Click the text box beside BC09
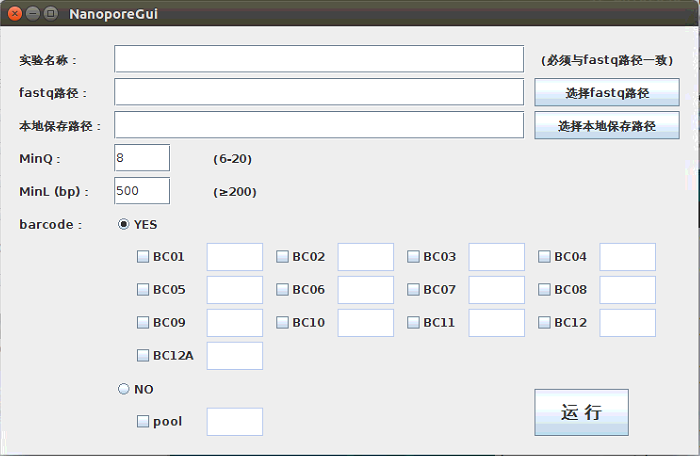This screenshot has height=456, width=700. pos(235,323)
